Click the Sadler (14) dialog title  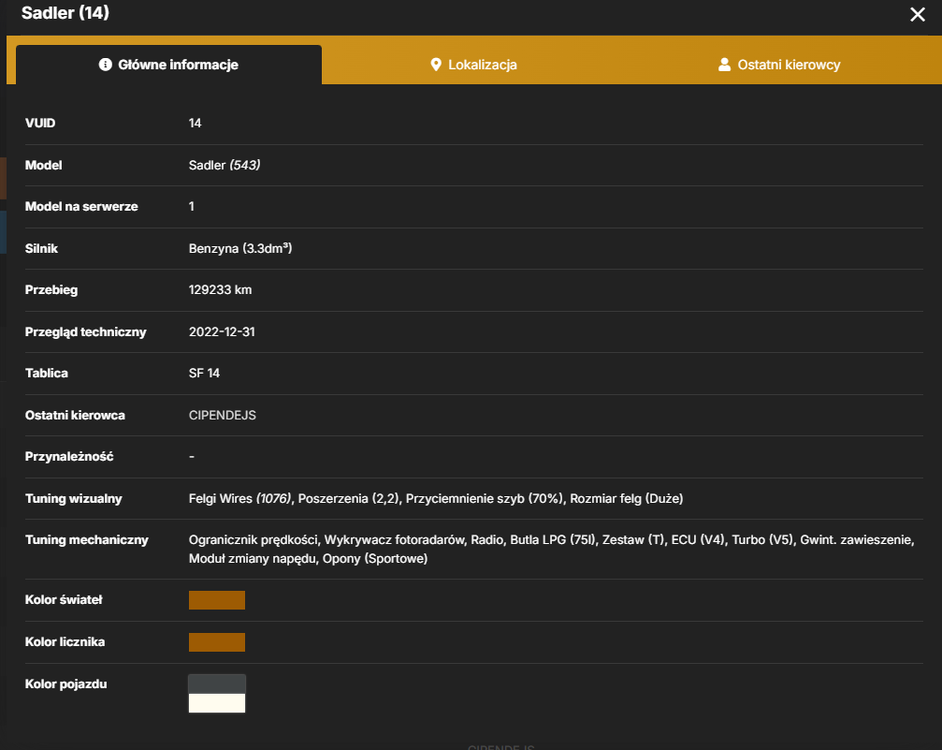[x=65, y=13]
